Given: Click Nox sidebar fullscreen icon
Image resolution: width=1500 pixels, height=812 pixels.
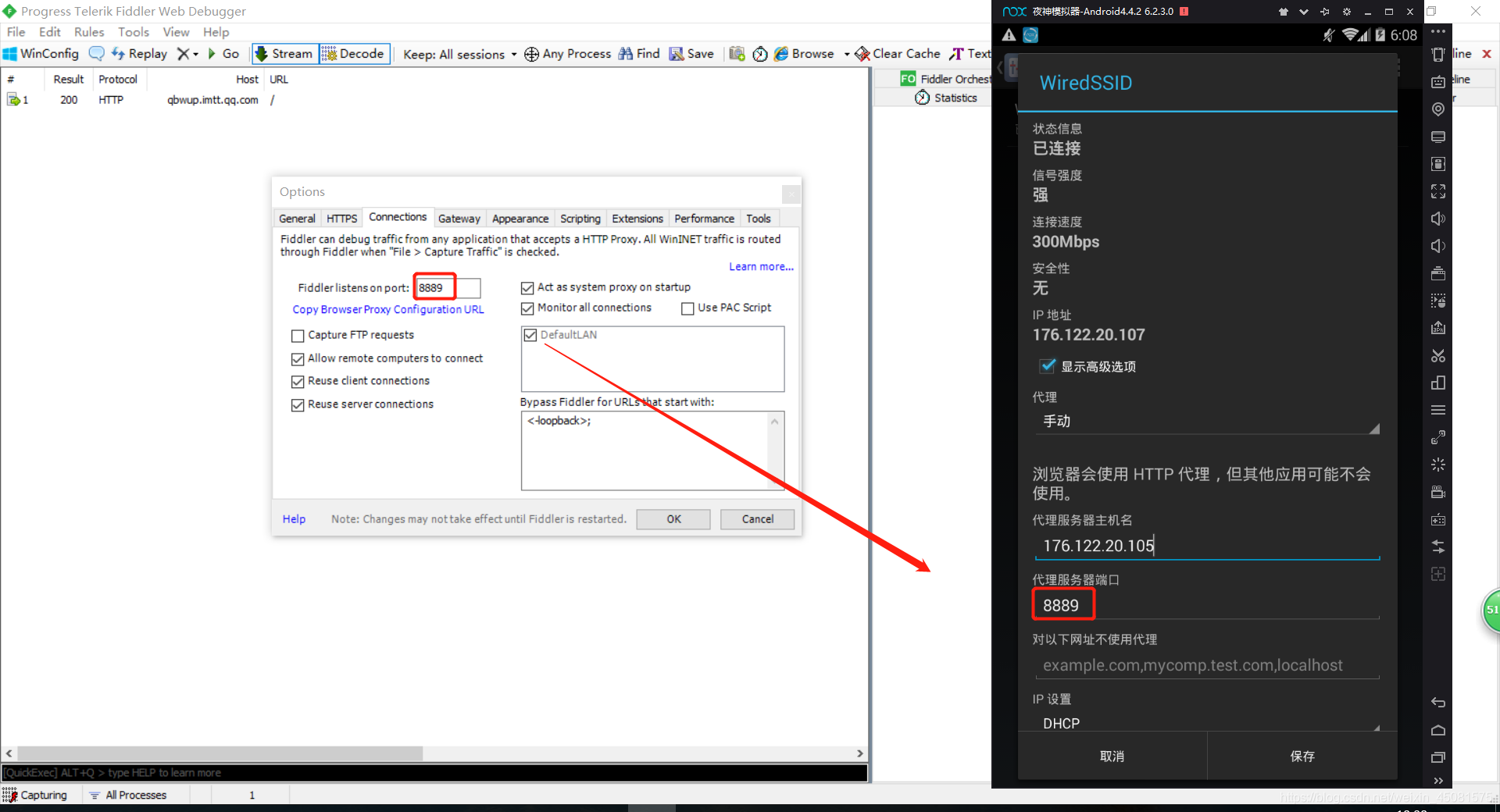Looking at the screenshot, I should 1438,191.
